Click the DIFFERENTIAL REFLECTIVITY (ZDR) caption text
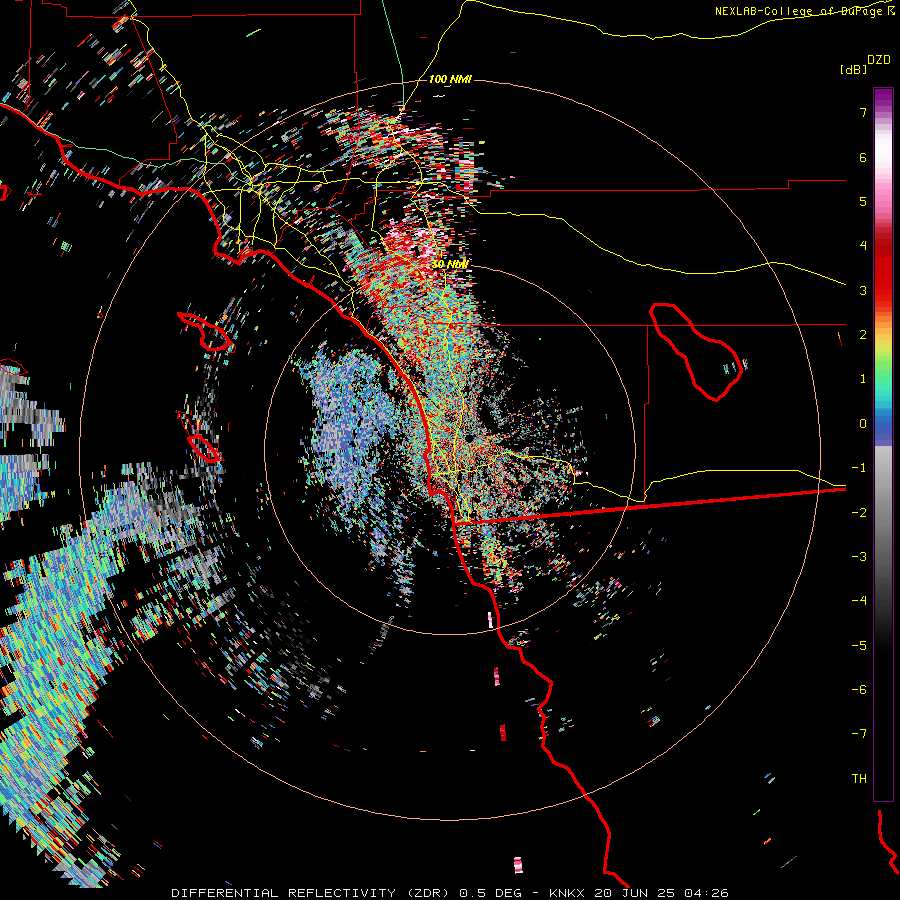This screenshot has height=900, width=900. (x=312, y=893)
